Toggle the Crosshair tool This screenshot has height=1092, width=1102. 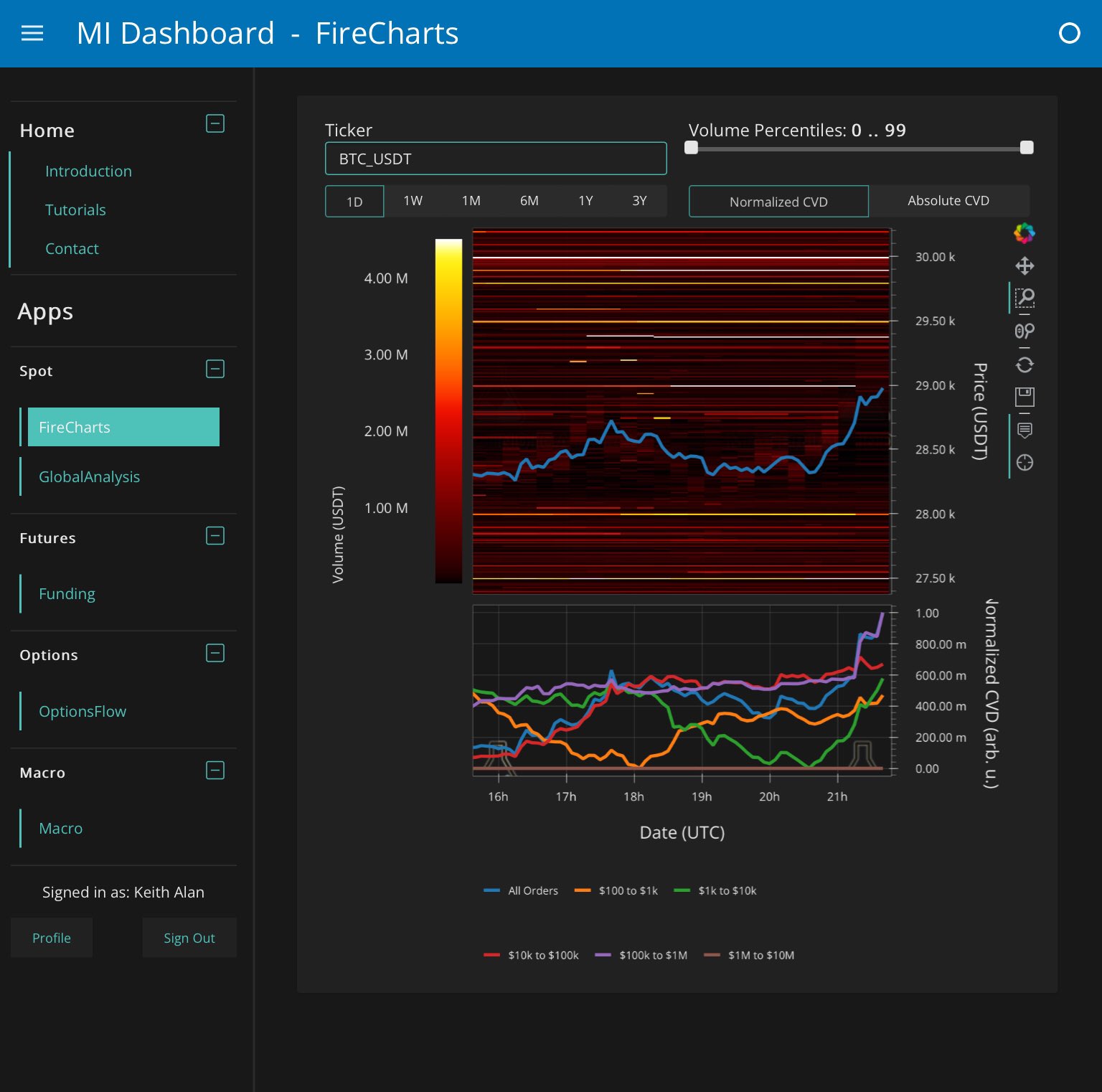(1025, 463)
